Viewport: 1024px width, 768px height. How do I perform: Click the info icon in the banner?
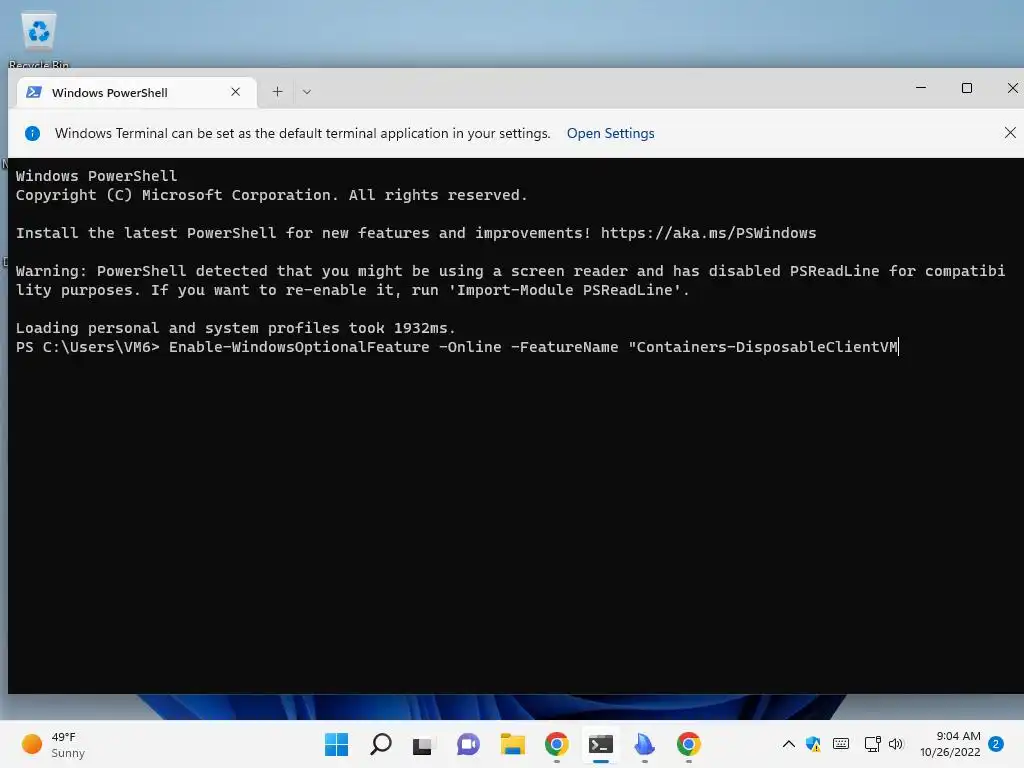[32, 133]
